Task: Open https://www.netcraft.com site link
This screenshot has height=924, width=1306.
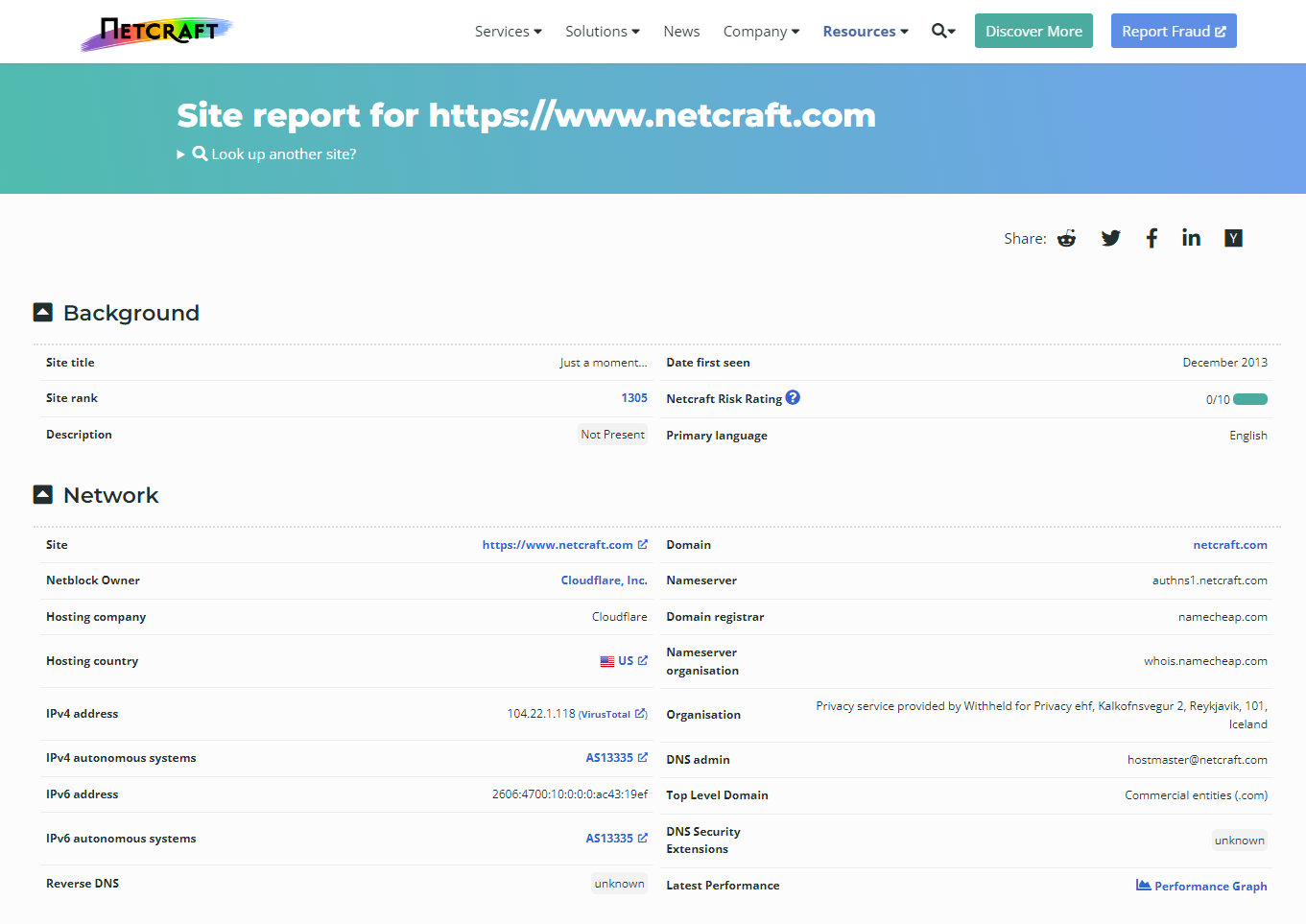Action: [565, 545]
